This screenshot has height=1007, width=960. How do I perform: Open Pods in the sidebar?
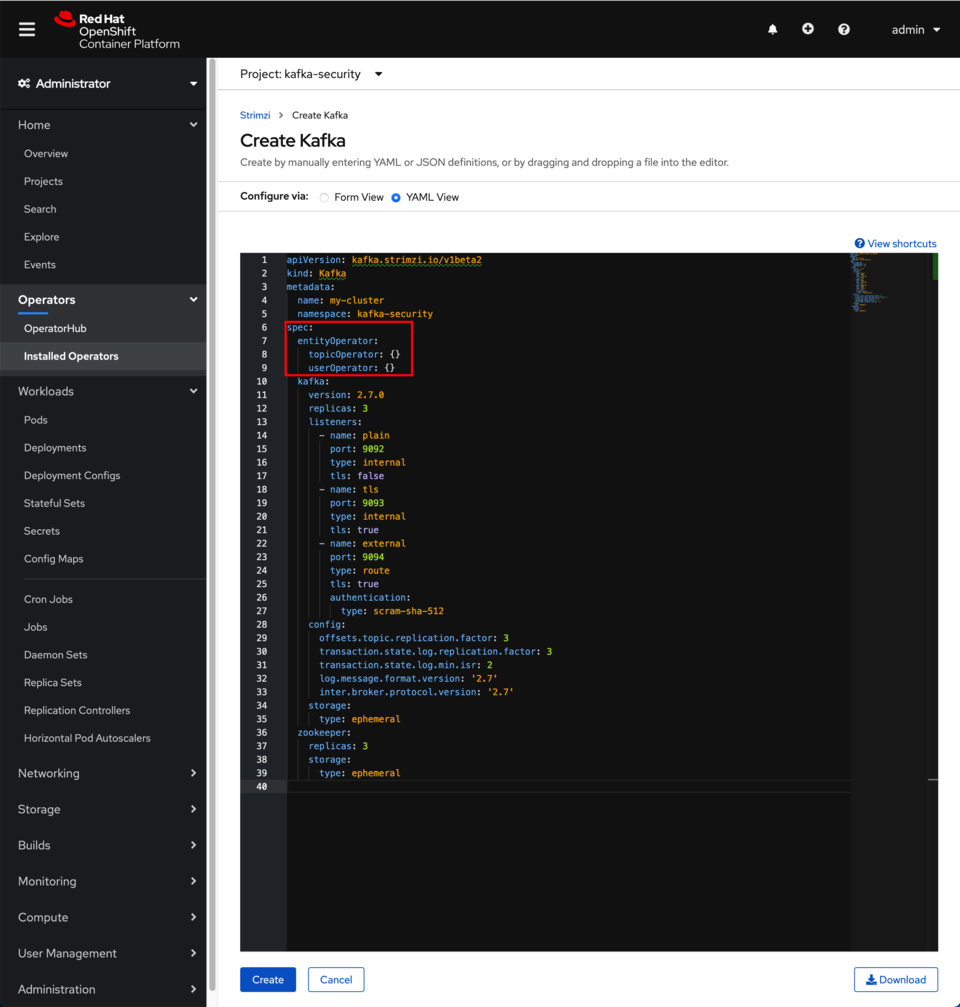click(35, 419)
